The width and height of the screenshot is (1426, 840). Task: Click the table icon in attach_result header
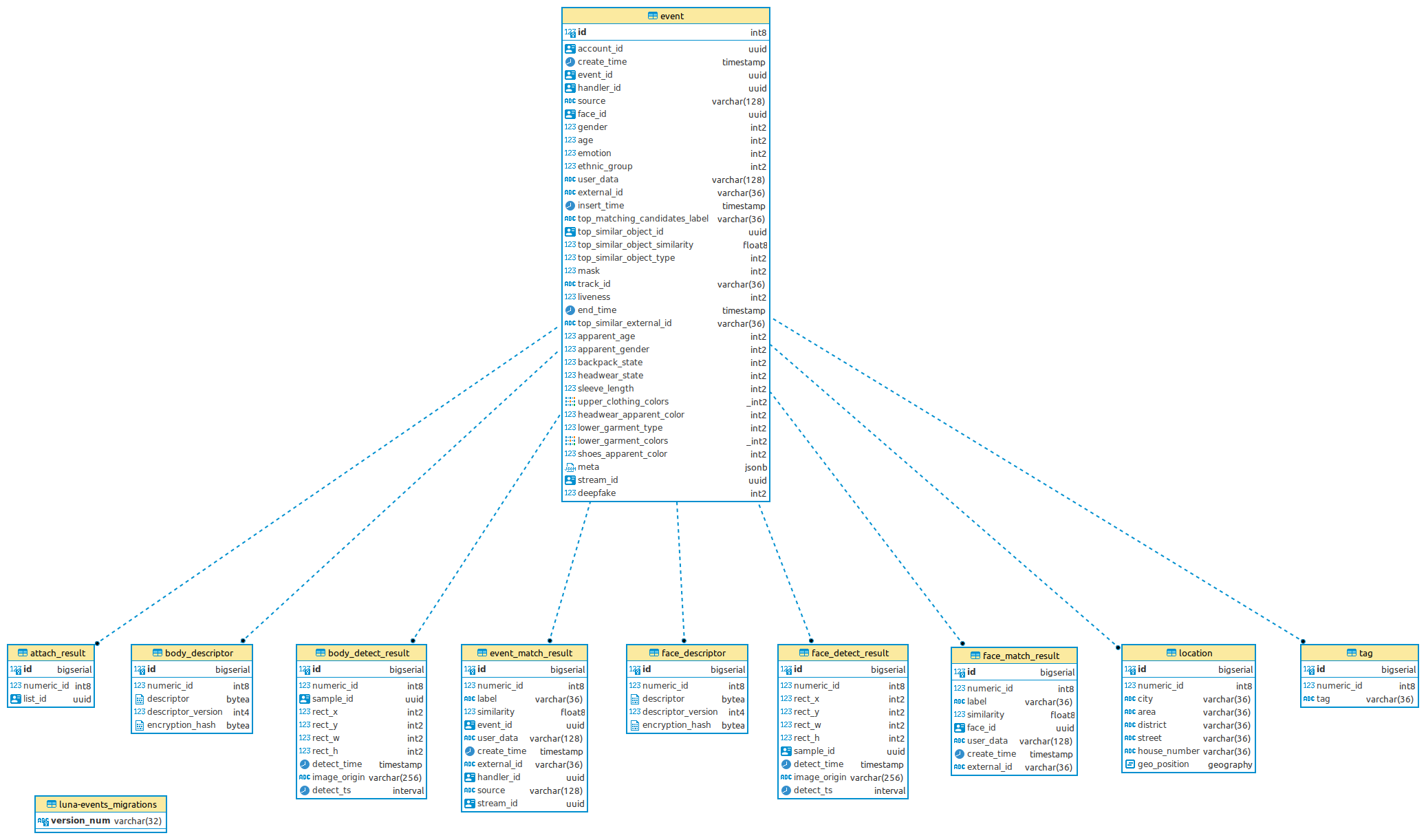(x=23, y=653)
